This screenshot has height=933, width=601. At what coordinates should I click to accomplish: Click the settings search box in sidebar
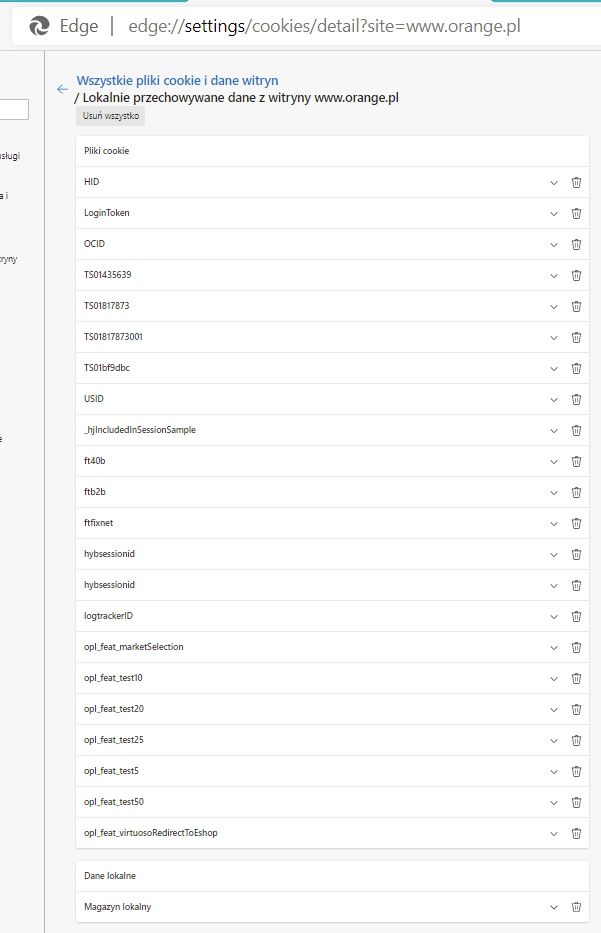pyautogui.click(x=14, y=109)
